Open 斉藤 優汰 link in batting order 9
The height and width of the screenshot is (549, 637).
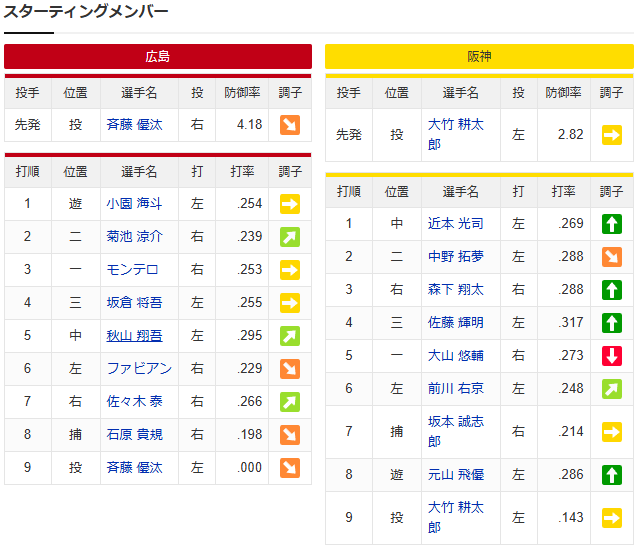pos(134,467)
